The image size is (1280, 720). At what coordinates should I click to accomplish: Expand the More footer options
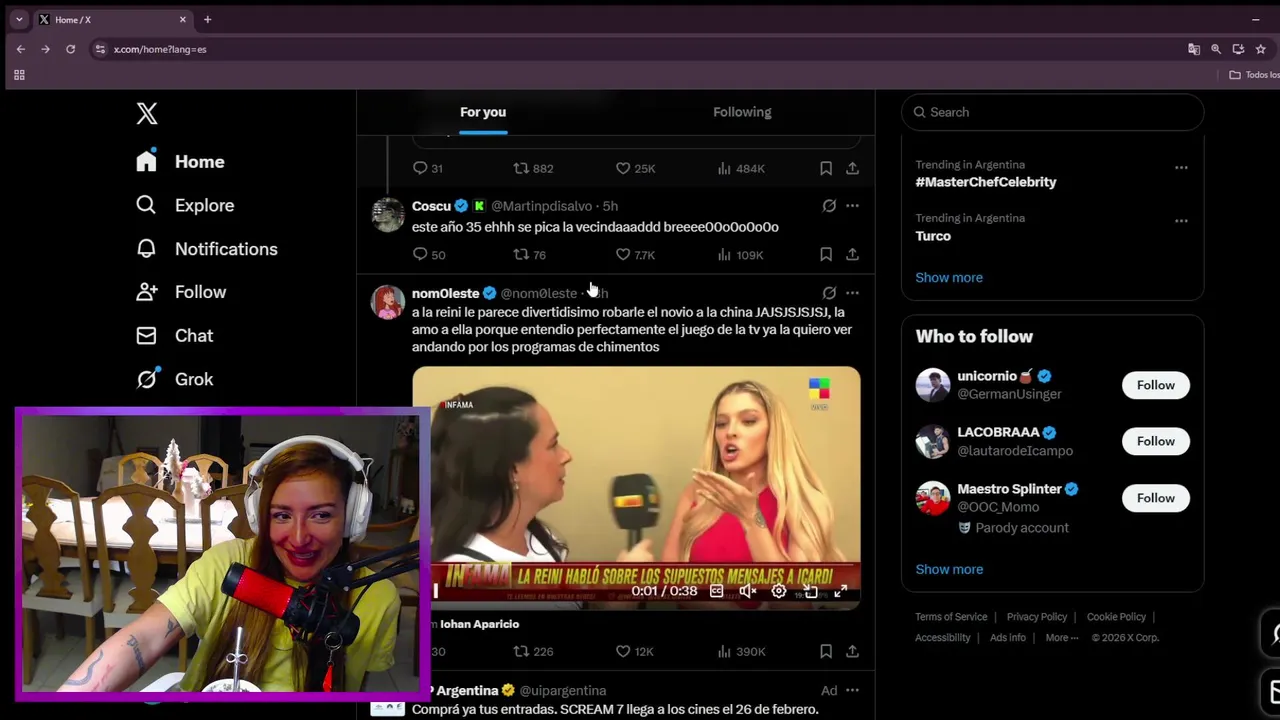pyautogui.click(x=1062, y=638)
